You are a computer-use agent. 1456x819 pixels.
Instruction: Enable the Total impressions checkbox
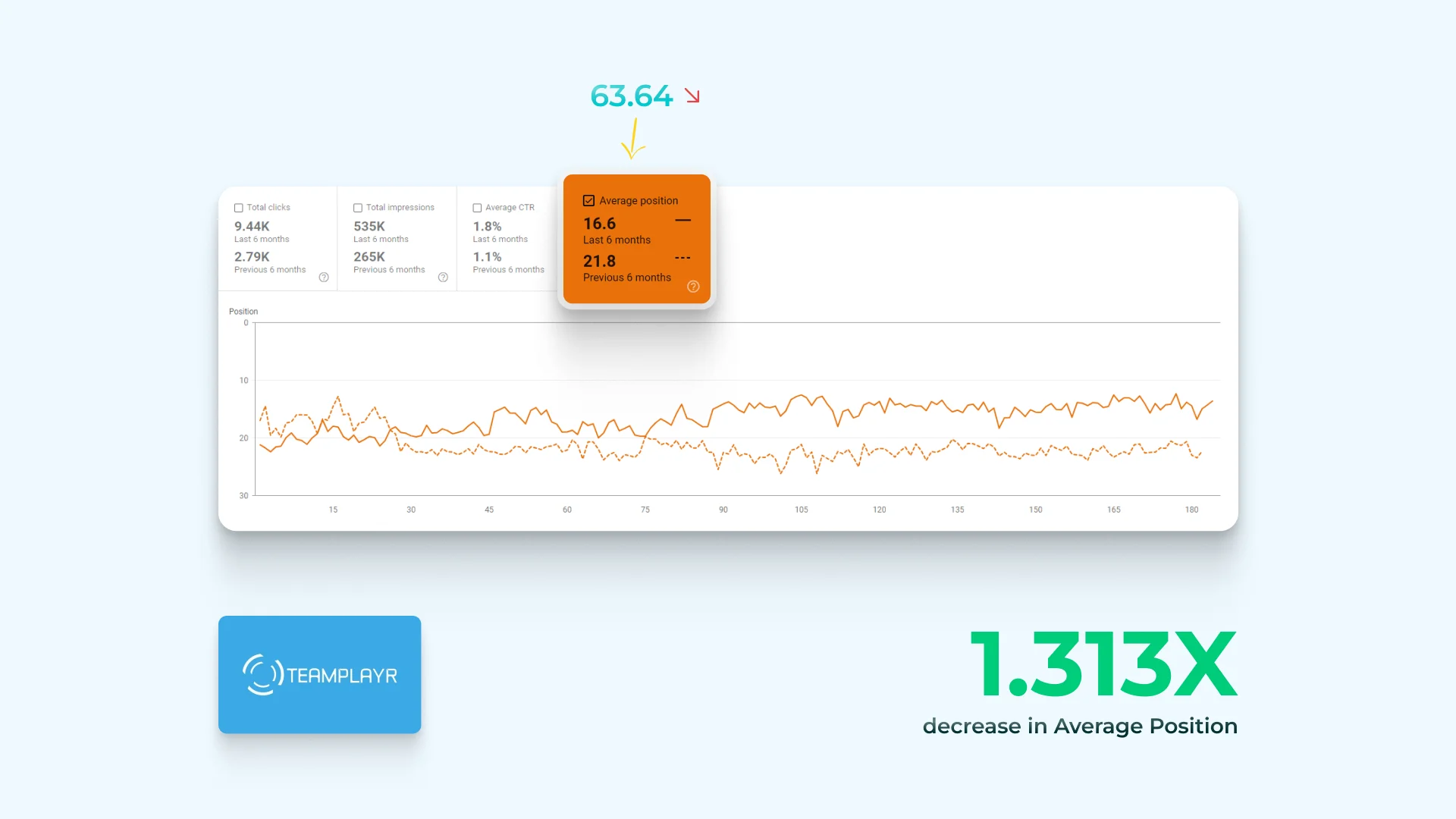pyautogui.click(x=357, y=208)
